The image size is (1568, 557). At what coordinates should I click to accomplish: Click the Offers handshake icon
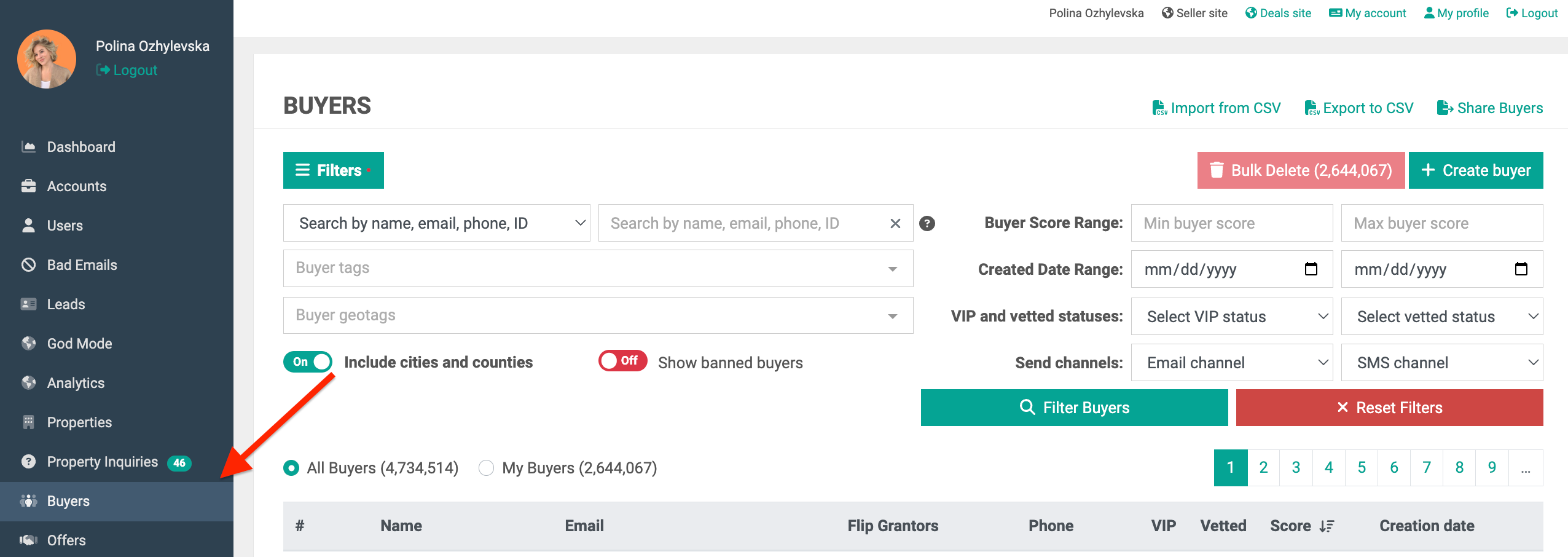click(x=28, y=540)
